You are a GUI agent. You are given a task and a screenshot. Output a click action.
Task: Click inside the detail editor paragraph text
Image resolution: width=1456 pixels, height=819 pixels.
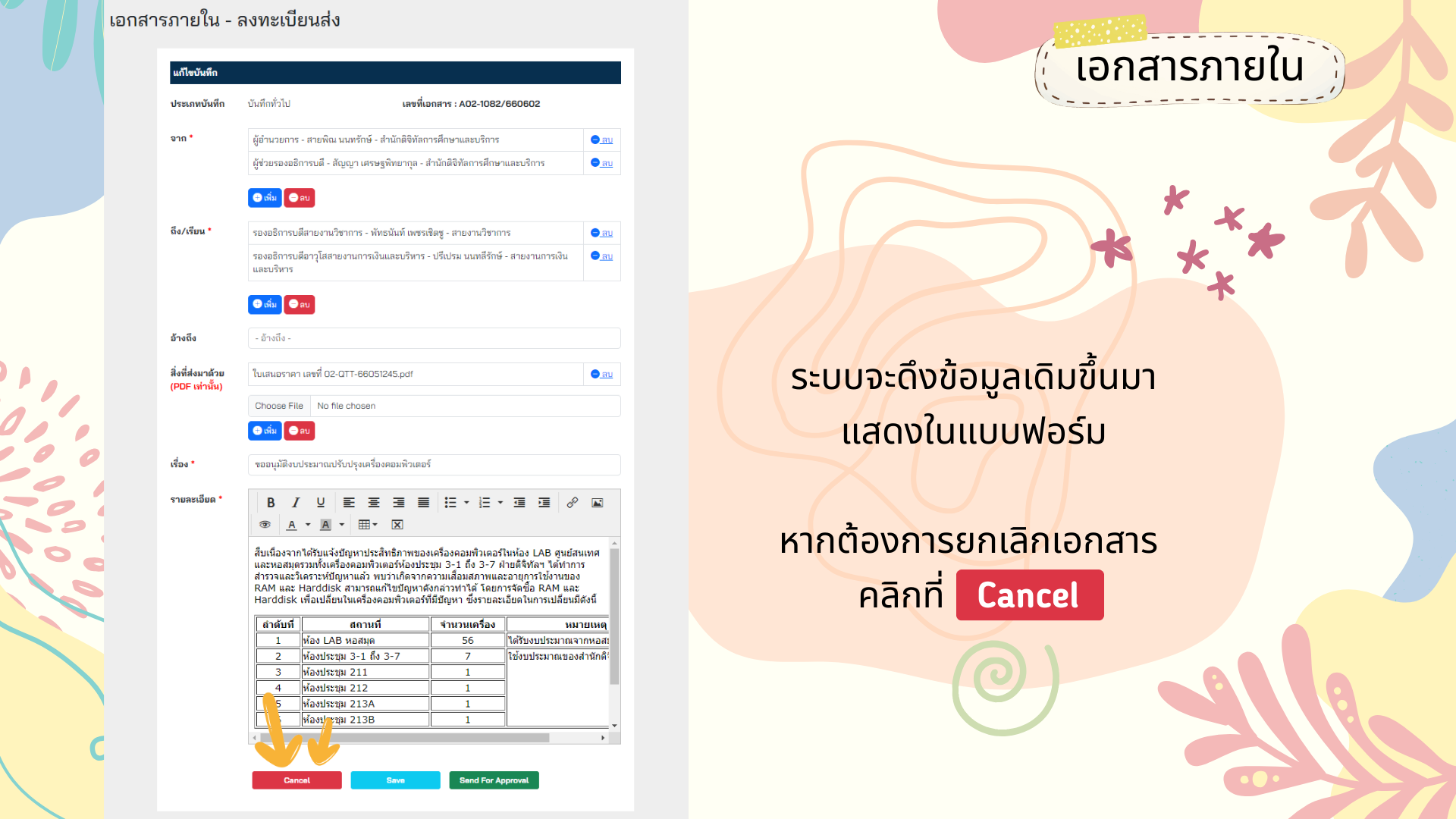pos(428,576)
